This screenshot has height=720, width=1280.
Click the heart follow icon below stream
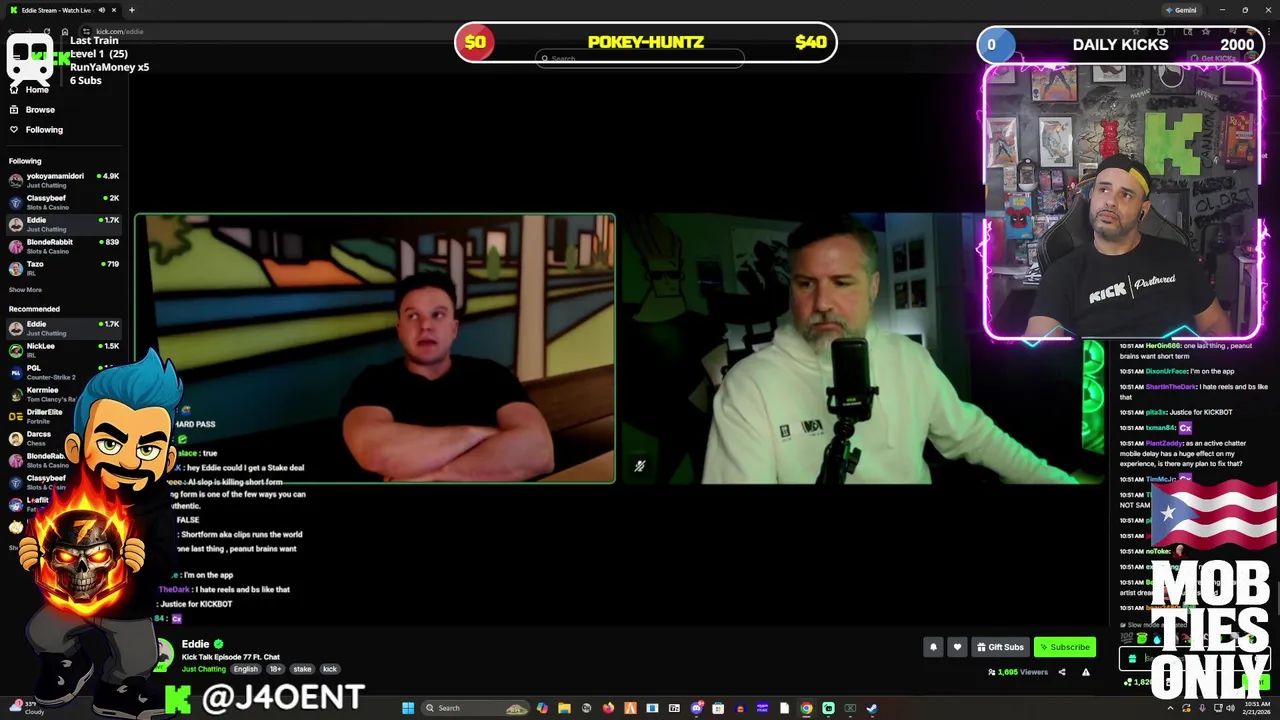click(x=957, y=647)
